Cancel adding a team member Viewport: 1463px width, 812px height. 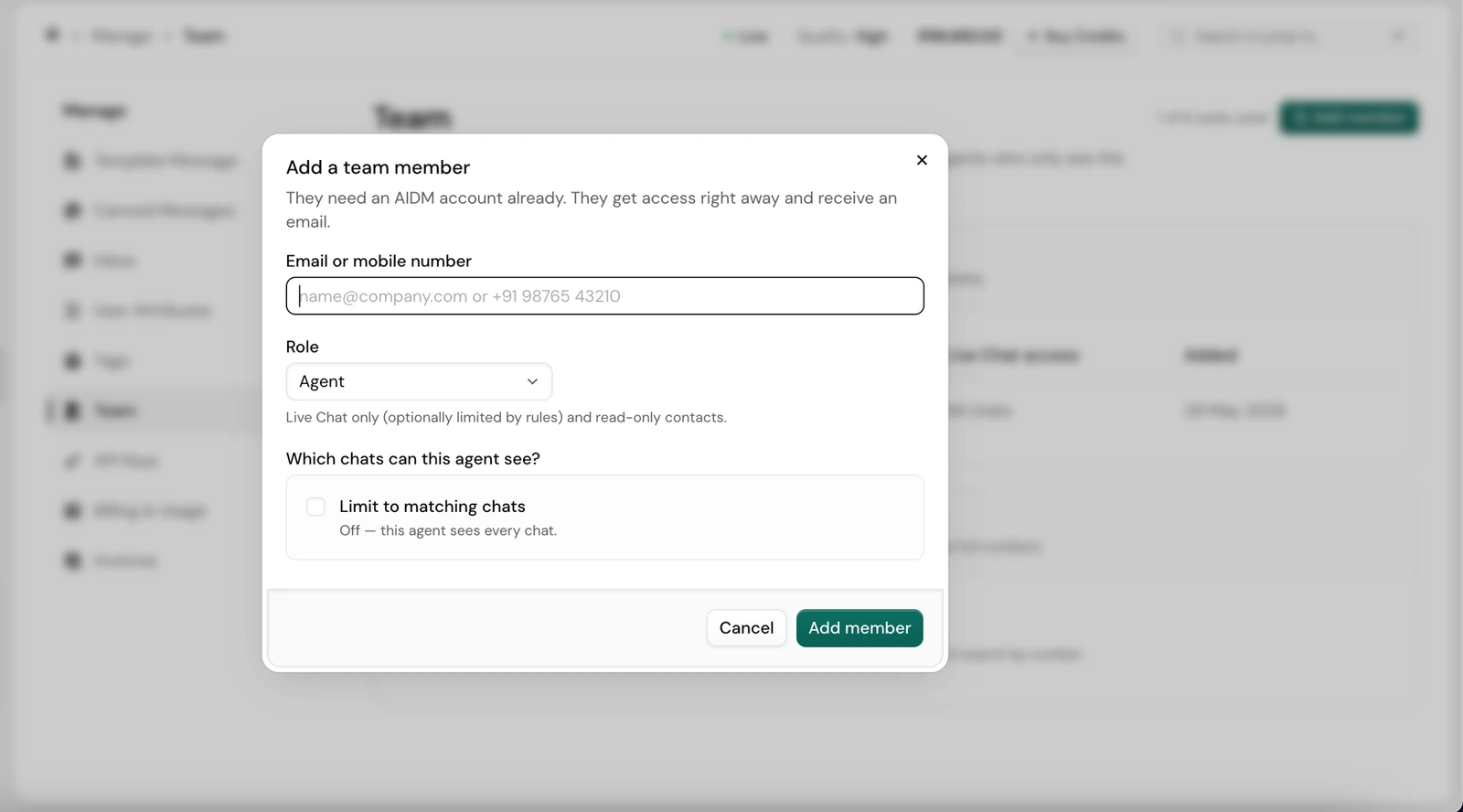746,628
